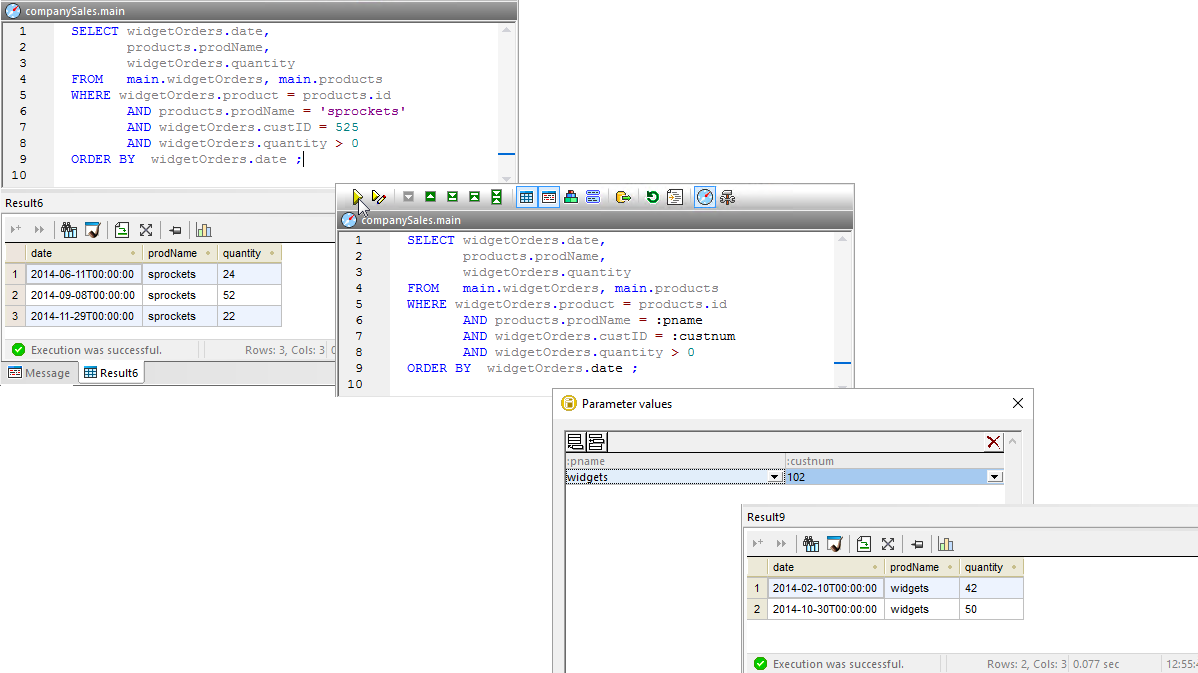Show chart for Result6
The width and height of the screenshot is (1198, 673).
click(x=203, y=230)
